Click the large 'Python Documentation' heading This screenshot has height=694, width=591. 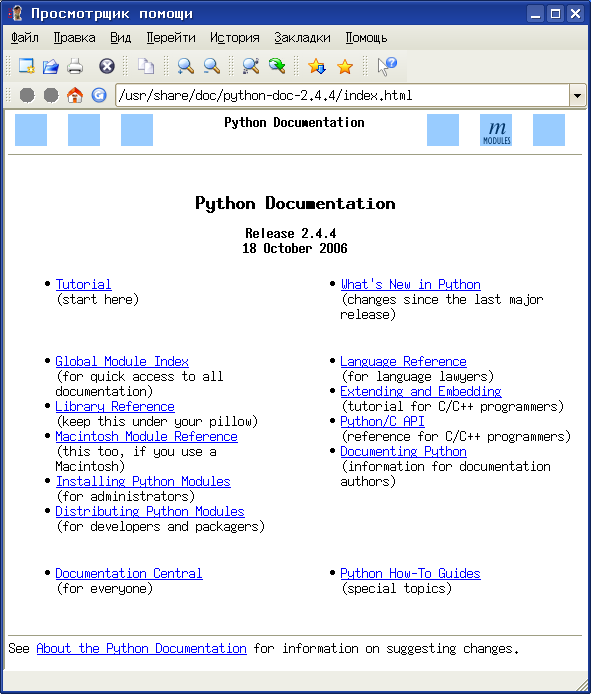(x=295, y=204)
